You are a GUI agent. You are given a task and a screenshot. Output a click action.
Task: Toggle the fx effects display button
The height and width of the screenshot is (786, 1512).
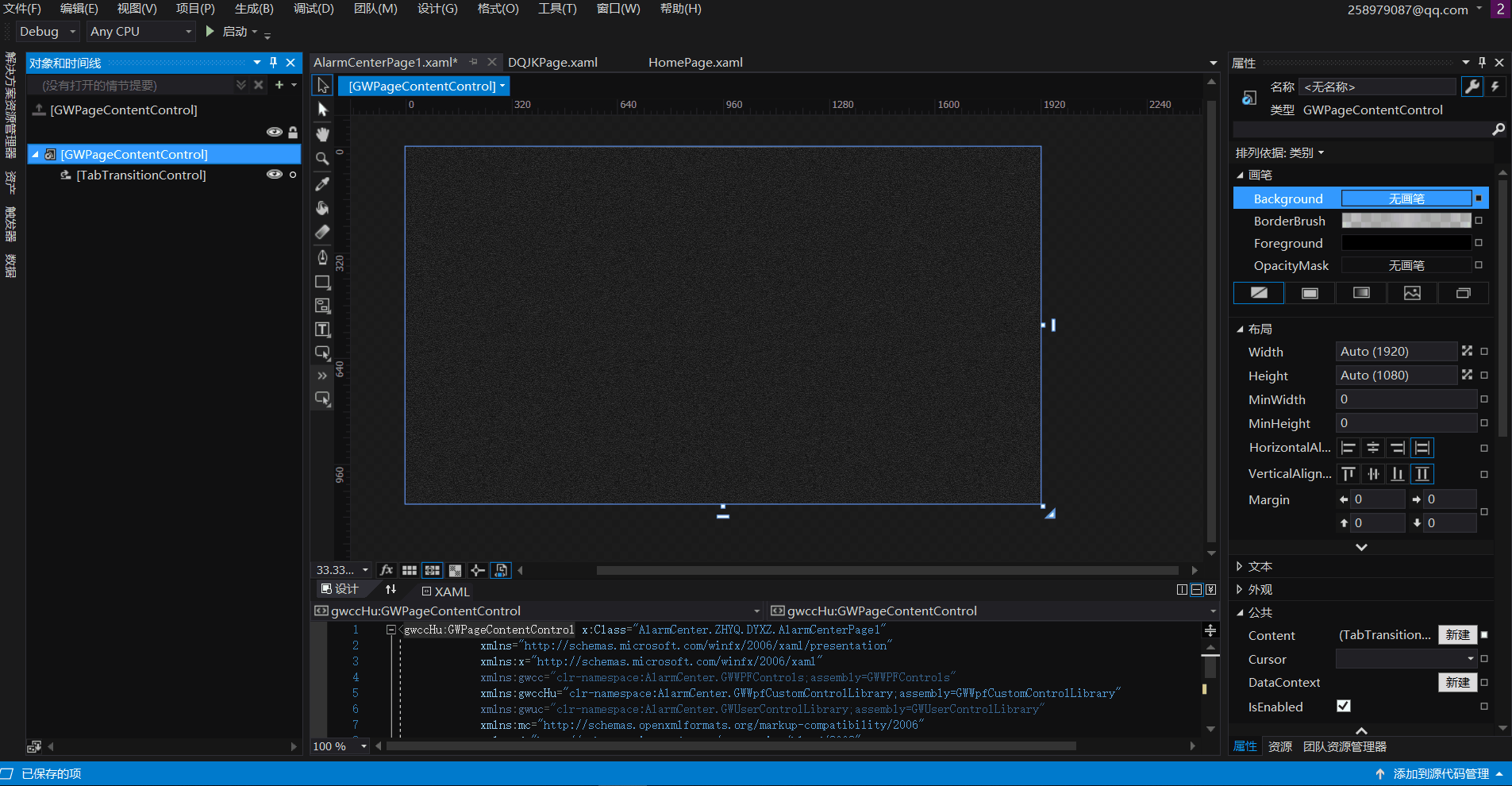[387, 570]
